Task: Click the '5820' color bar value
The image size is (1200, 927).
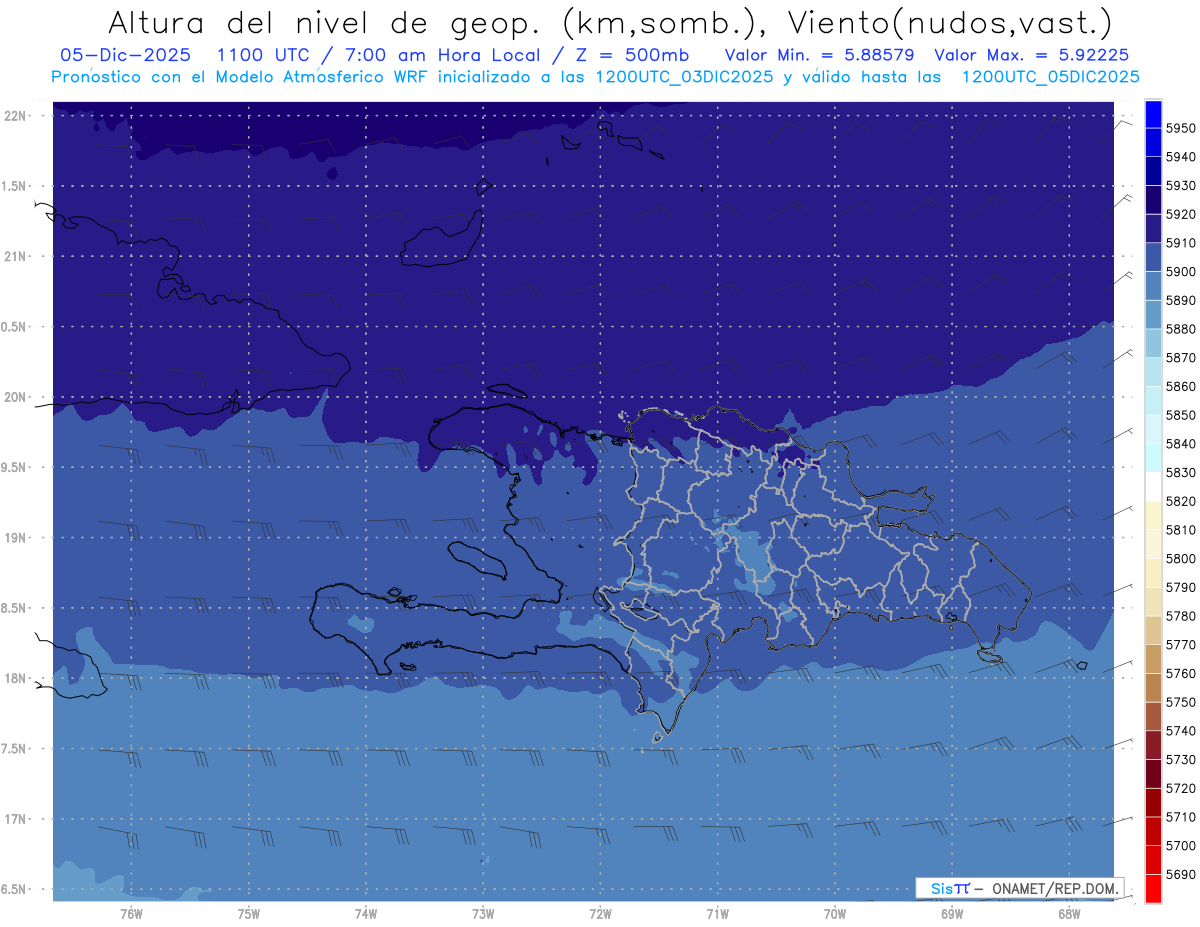Action: 1180,501
